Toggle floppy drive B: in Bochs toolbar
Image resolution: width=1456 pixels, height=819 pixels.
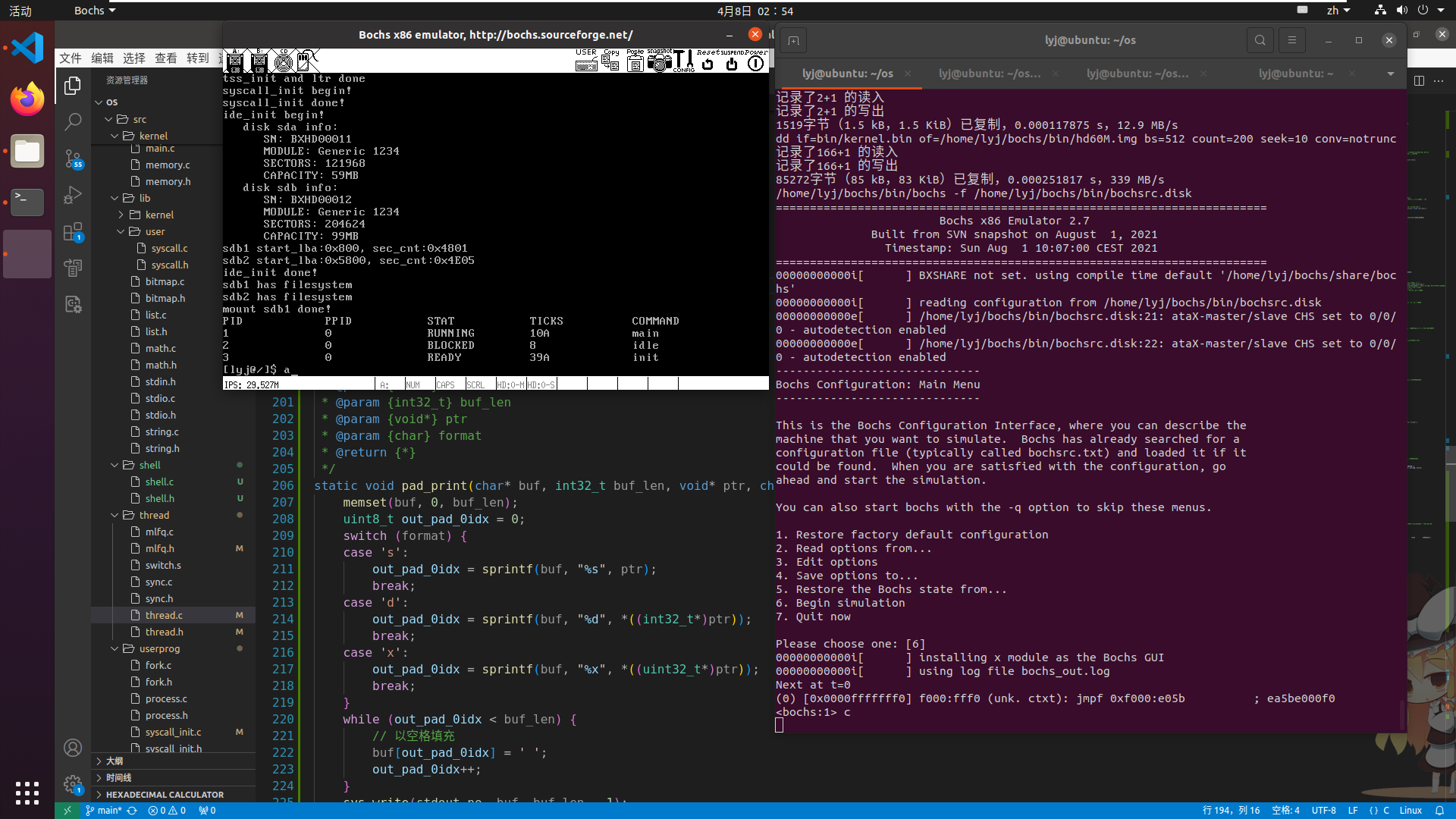pyautogui.click(x=259, y=61)
